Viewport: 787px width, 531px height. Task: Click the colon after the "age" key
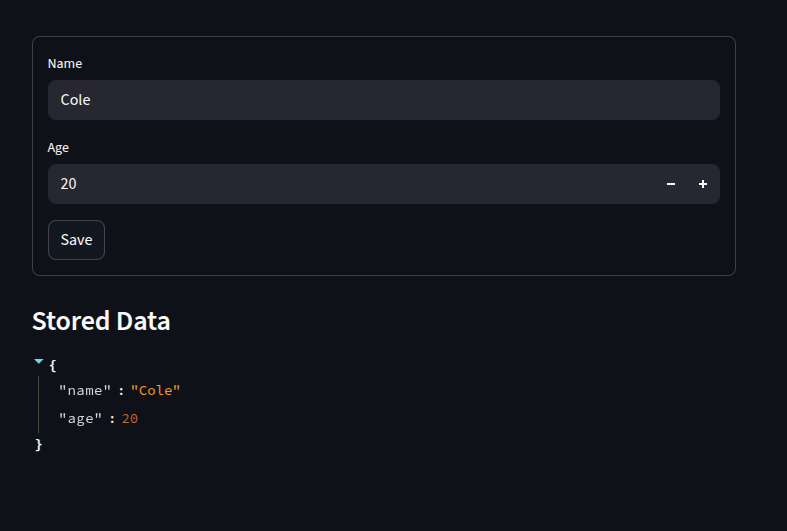(x=112, y=419)
